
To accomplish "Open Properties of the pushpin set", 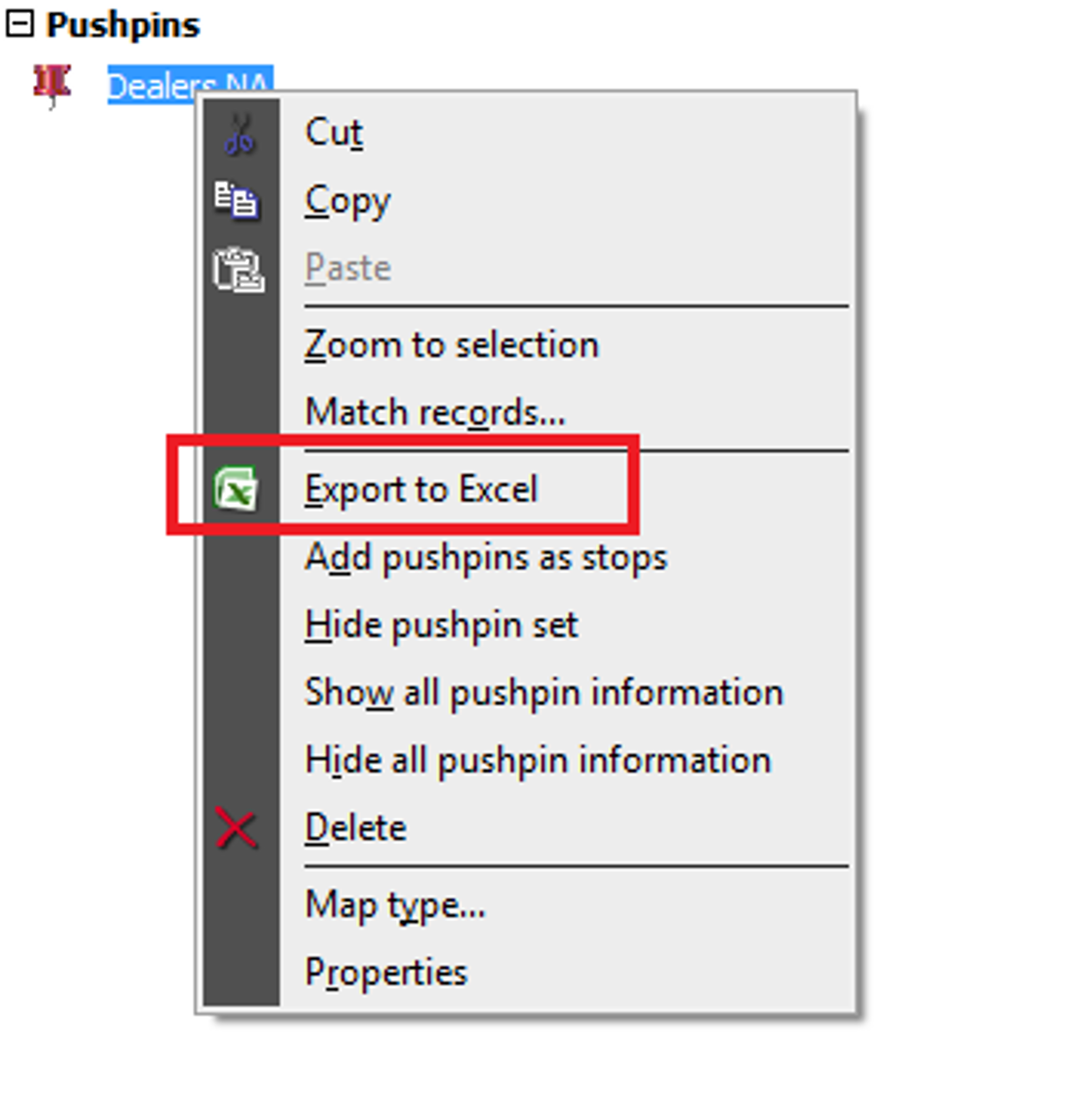I will pos(386,973).
